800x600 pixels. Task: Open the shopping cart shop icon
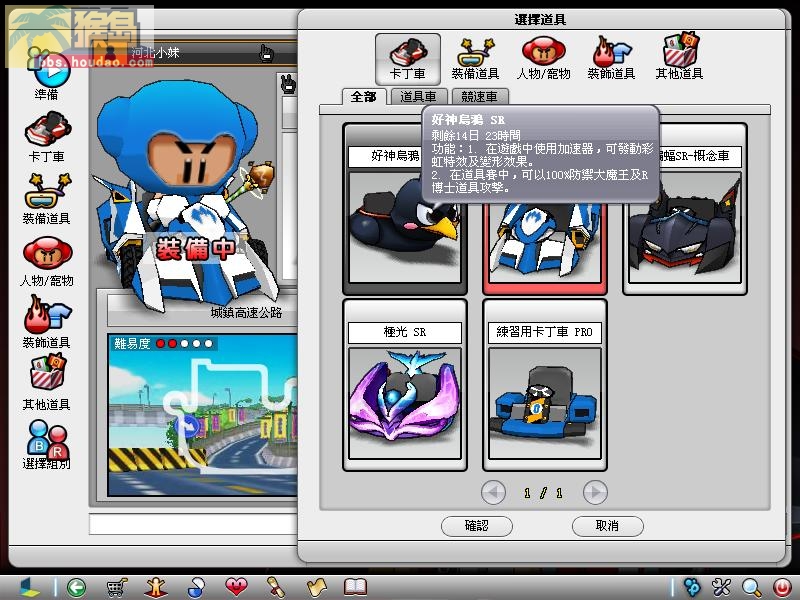[116, 588]
